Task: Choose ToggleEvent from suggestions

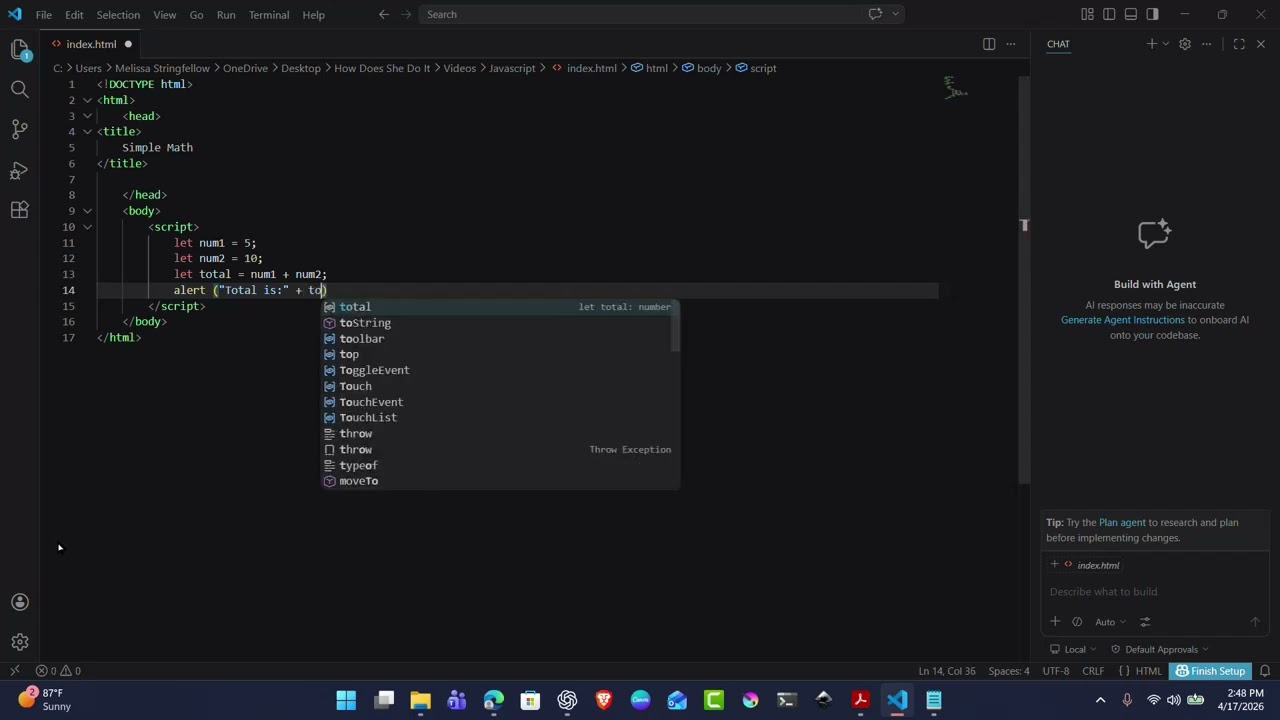Action: pos(500,370)
